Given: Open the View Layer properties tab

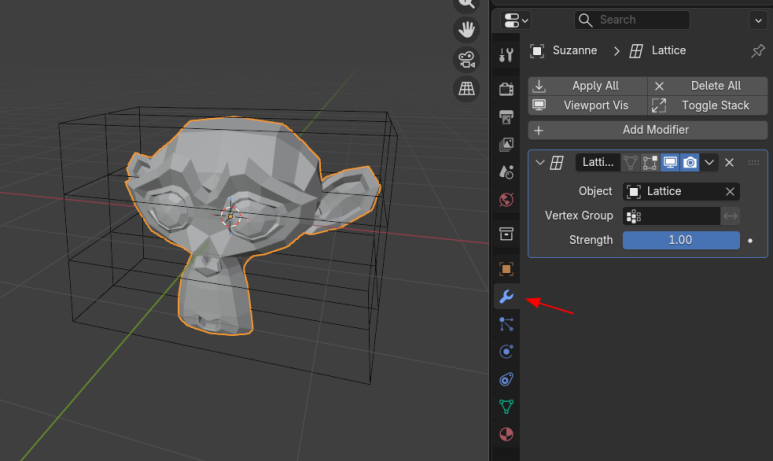Looking at the screenshot, I should (506, 144).
